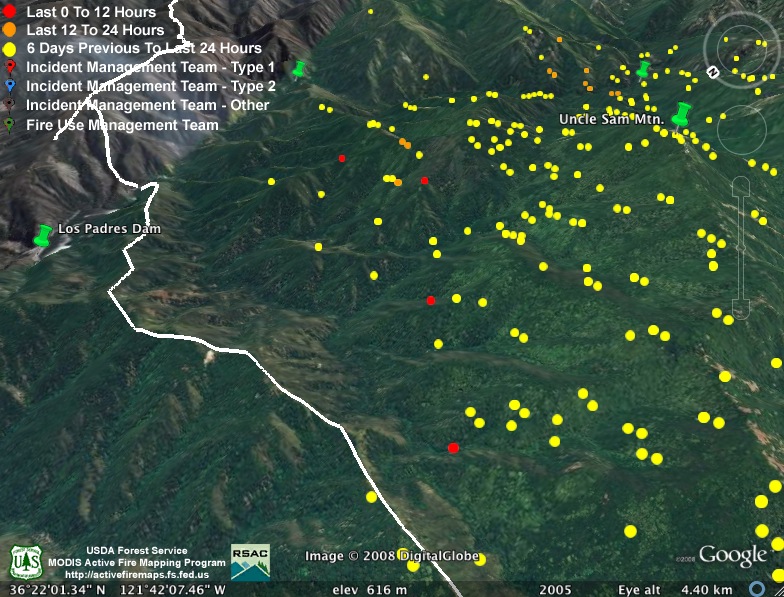Image resolution: width=784 pixels, height=597 pixels.
Task: Click the streaming status circle in status bar
Action: [x=757, y=589]
